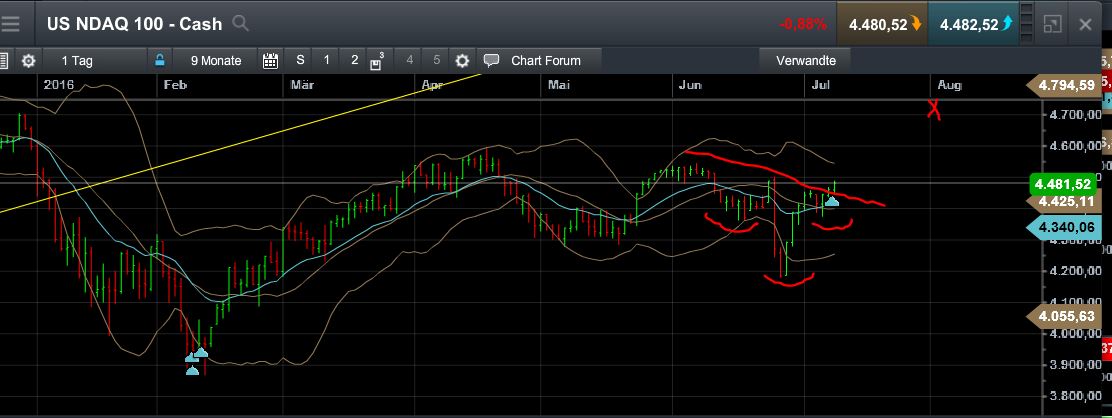Detach chart with the pop-out window icon
Image resolution: width=1112 pixels, height=418 pixels.
[x=1052, y=24]
